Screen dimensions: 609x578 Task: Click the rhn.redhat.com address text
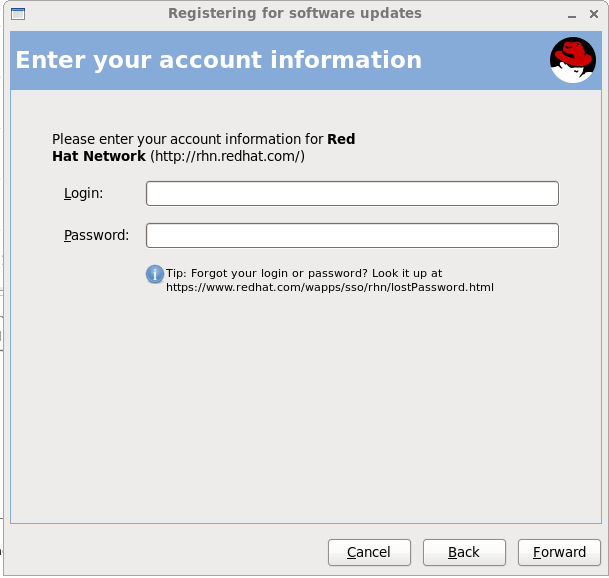click(227, 156)
